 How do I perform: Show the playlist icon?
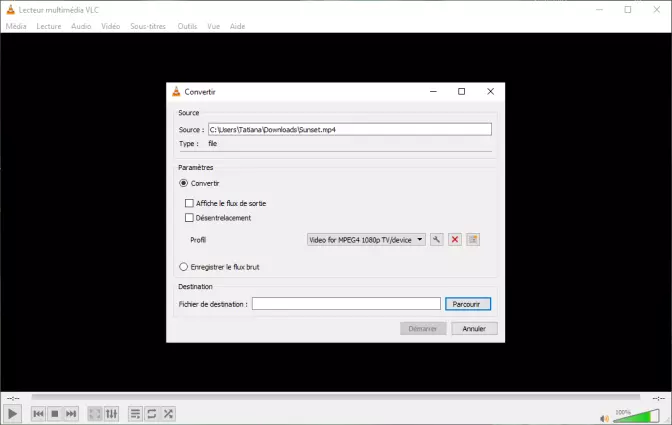pyautogui.click(x=135, y=414)
